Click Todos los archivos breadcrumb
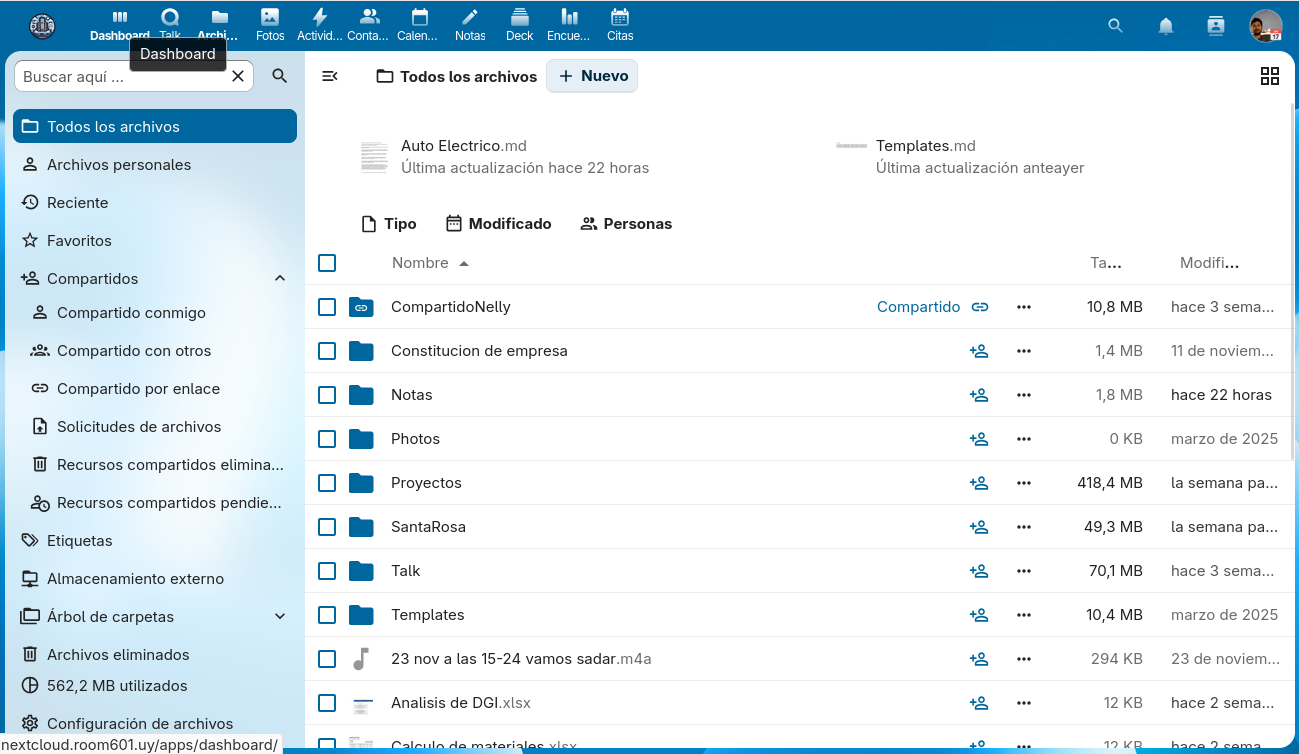 coord(456,76)
